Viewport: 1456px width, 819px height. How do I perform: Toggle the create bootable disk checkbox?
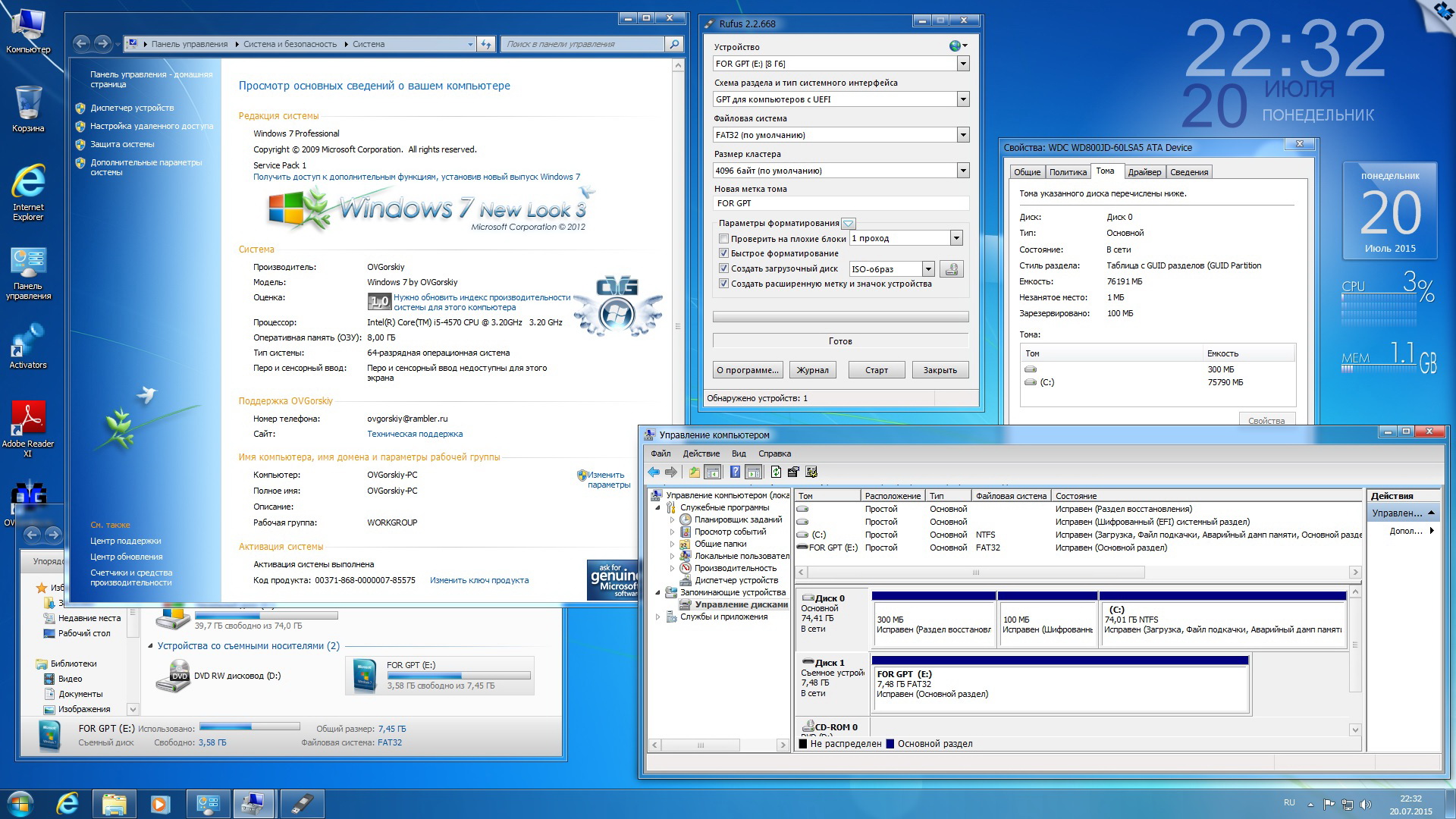pos(723,268)
